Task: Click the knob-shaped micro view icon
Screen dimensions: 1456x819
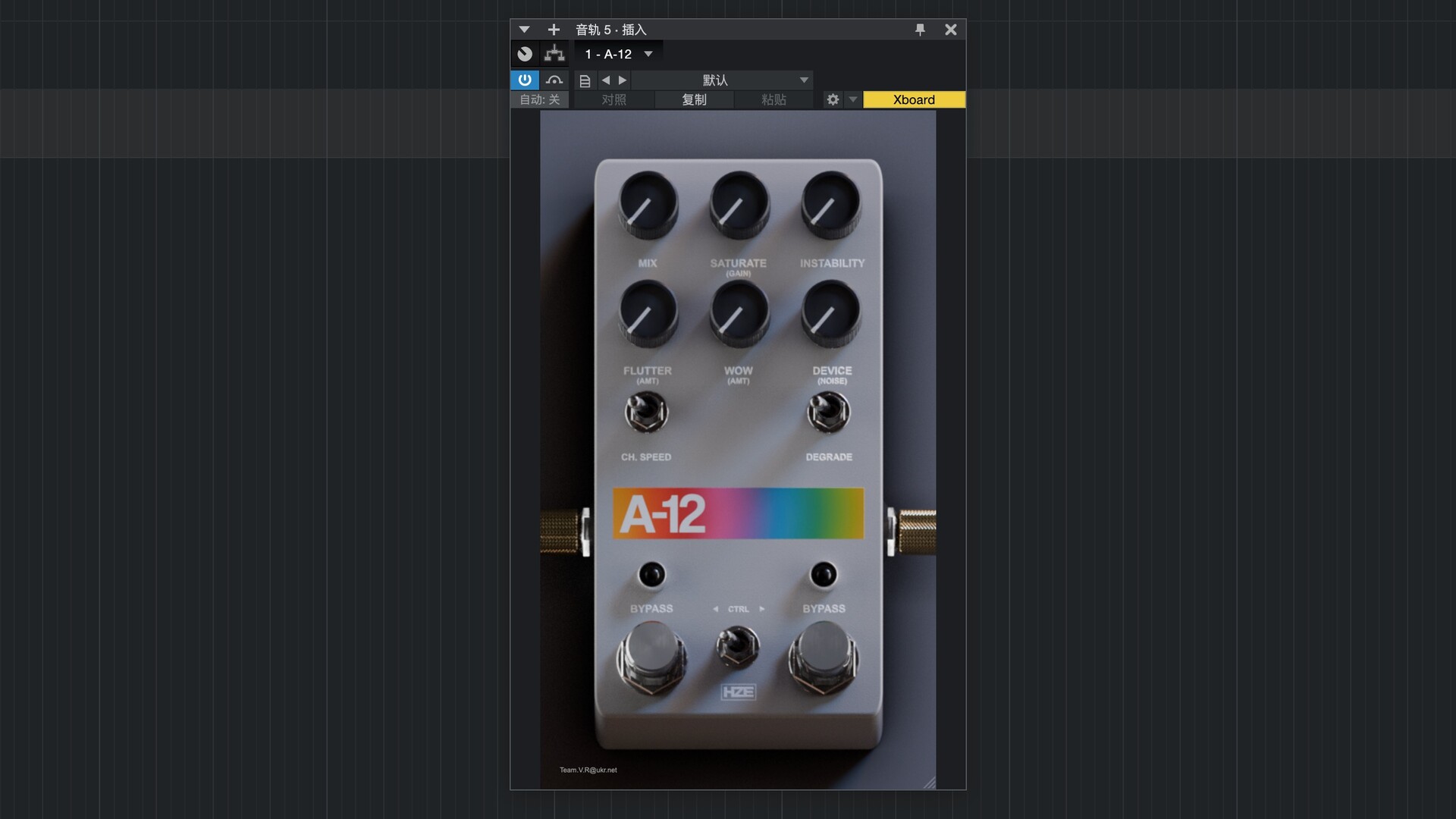Action: point(525,54)
